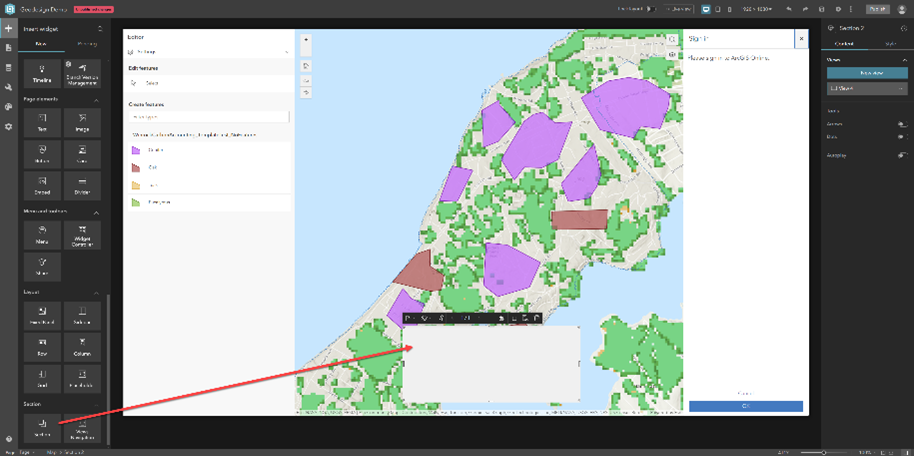This screenshot has height=456, width=914.
Task: Select the Fixed Panel layout widget
Action: pyautogui.click(x=43, y=315)
